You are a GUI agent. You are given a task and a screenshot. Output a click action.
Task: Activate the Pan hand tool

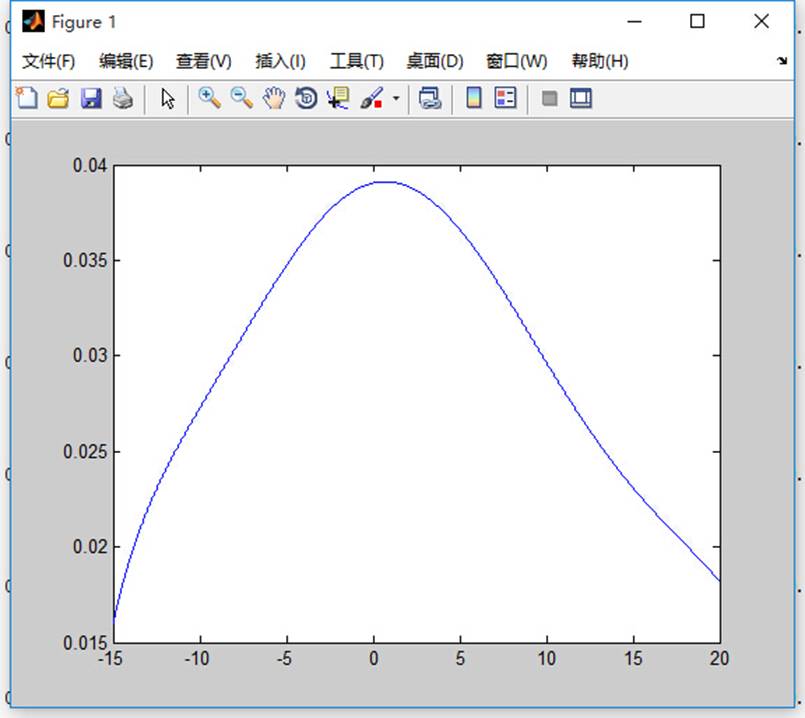273,98
